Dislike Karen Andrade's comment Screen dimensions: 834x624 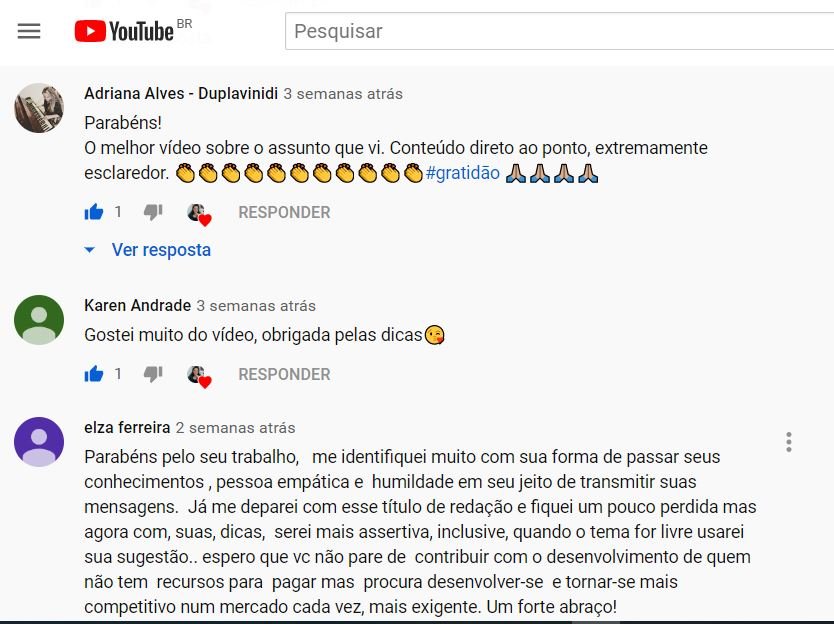click(153, 374)
